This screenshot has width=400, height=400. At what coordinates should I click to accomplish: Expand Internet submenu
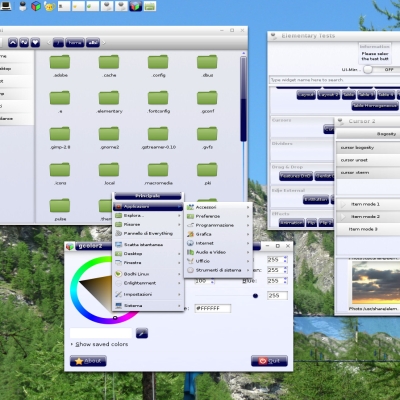click(218, 243)
